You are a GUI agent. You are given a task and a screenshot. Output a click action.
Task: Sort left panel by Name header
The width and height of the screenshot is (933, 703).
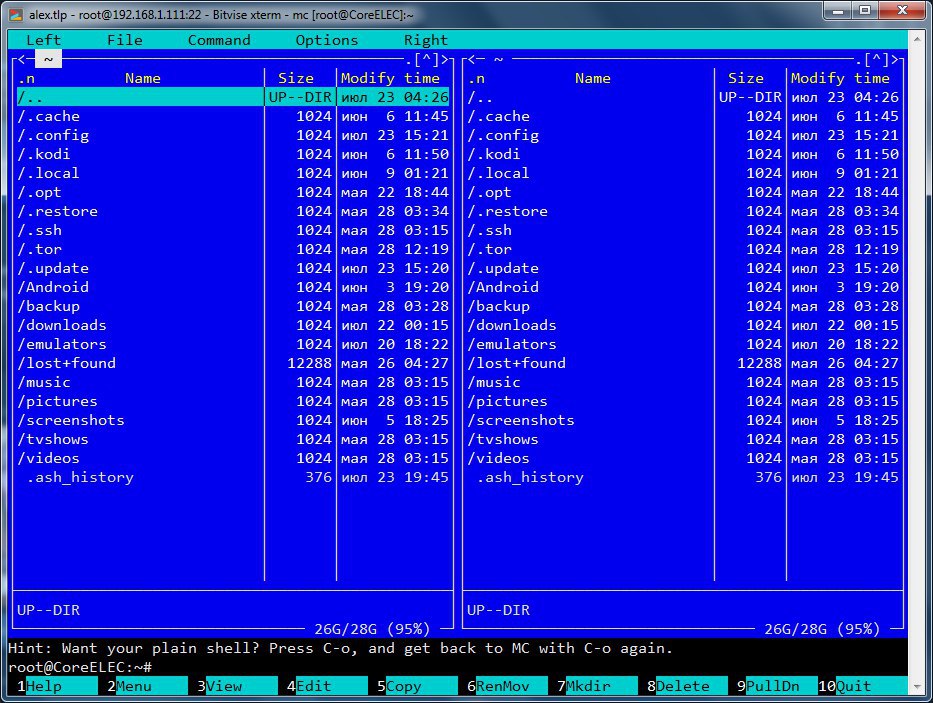[143, 78]
